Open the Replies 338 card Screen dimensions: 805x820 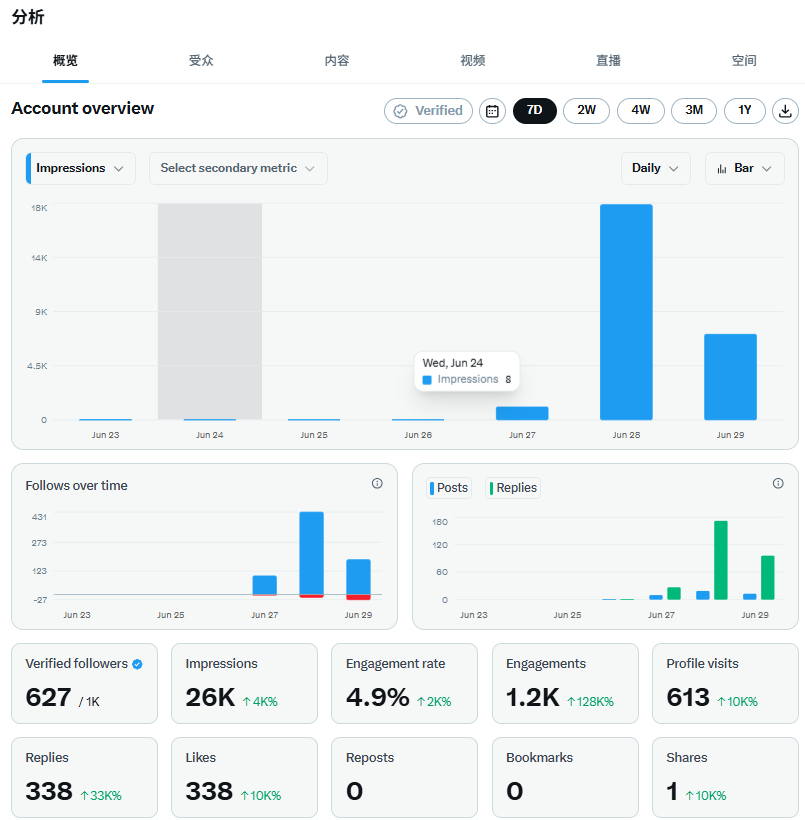click(x=84, y=778)
